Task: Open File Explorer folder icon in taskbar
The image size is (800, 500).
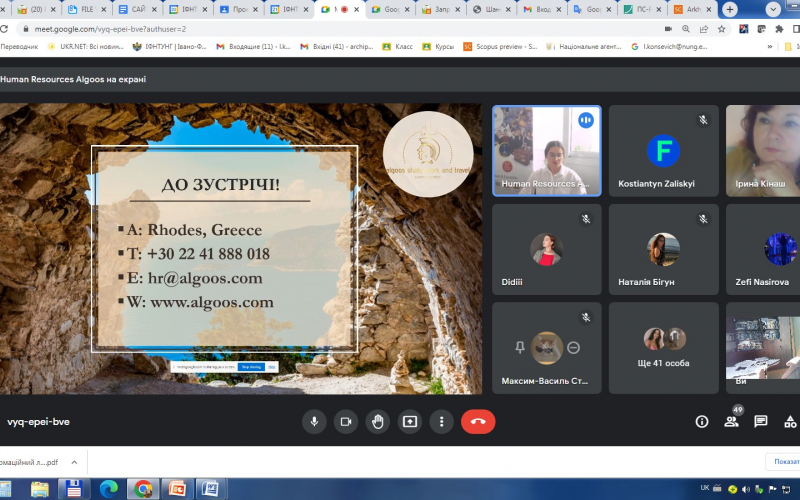Action: 39,489
